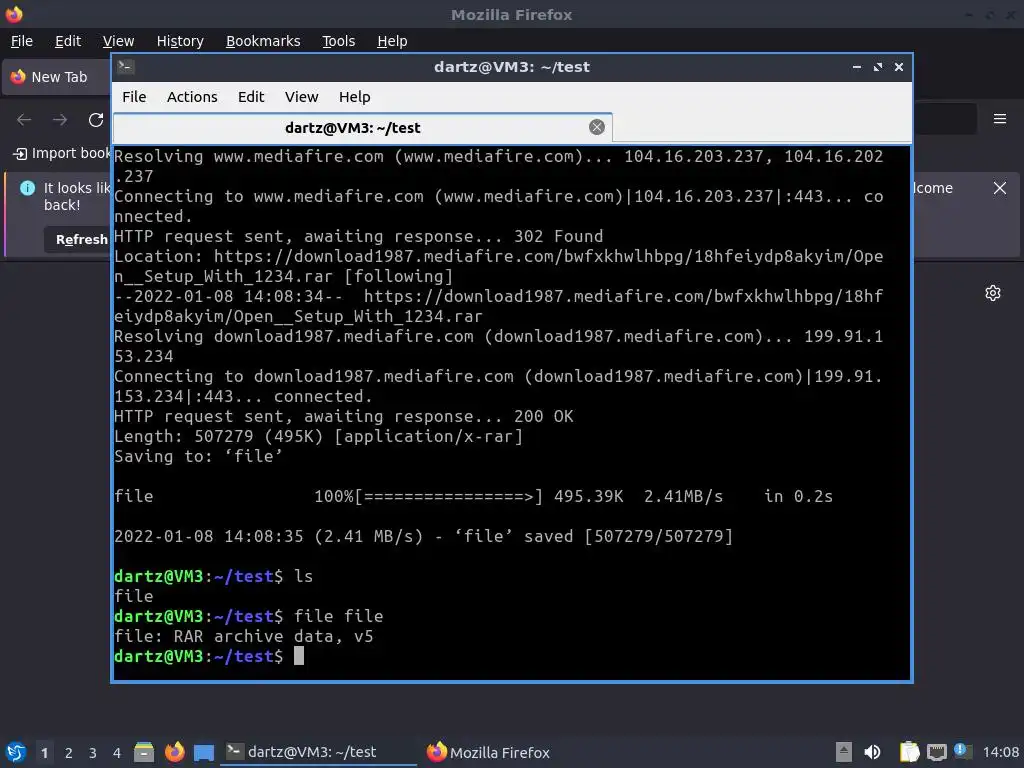This screenshot has height=768, width=1024.
Task: Open Firefox hamburger application menu
Action: 1000,119
